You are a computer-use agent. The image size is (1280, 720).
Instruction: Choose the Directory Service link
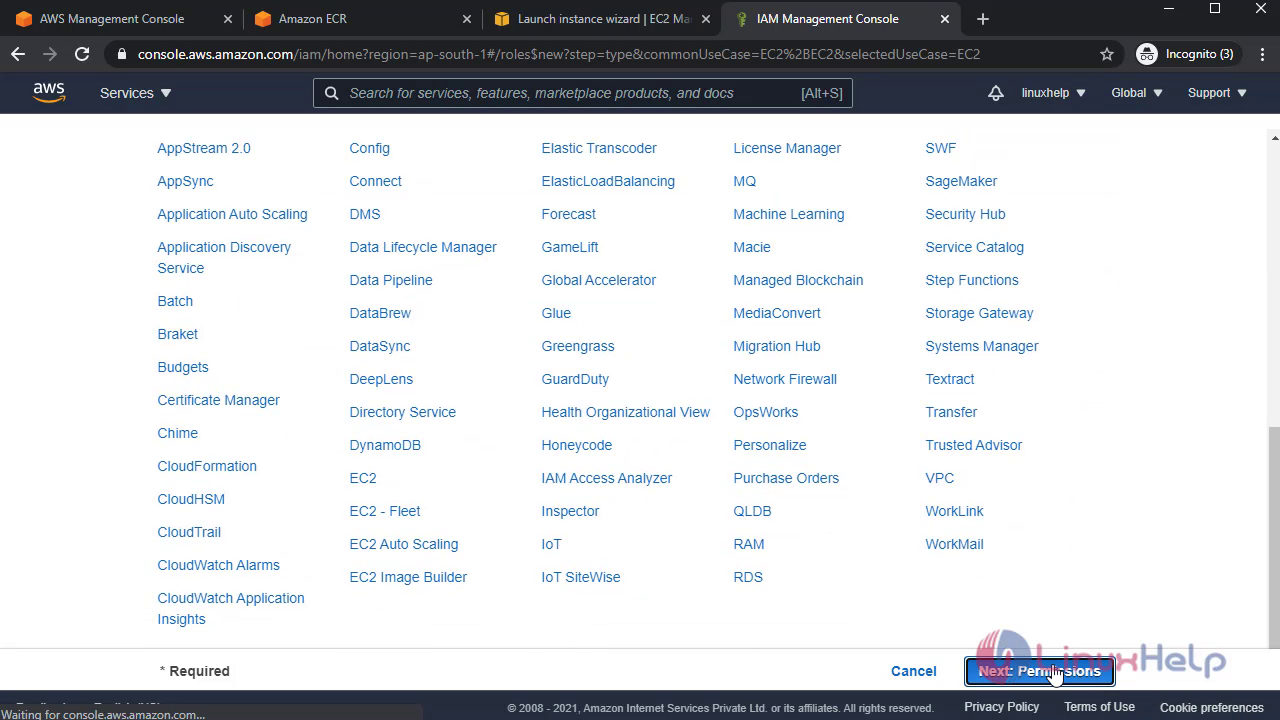point(402,412)
